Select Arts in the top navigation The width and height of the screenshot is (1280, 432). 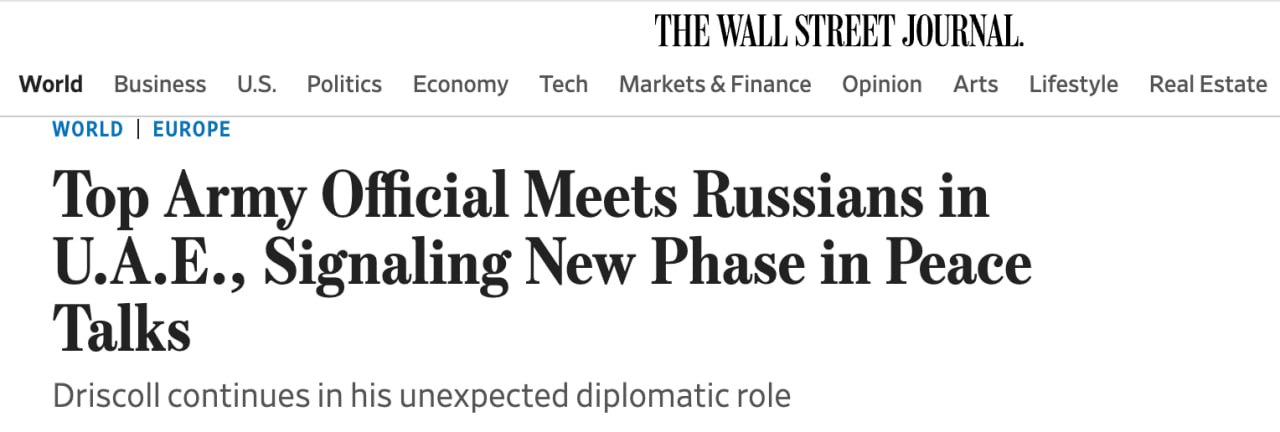click(x=975, y=84)
